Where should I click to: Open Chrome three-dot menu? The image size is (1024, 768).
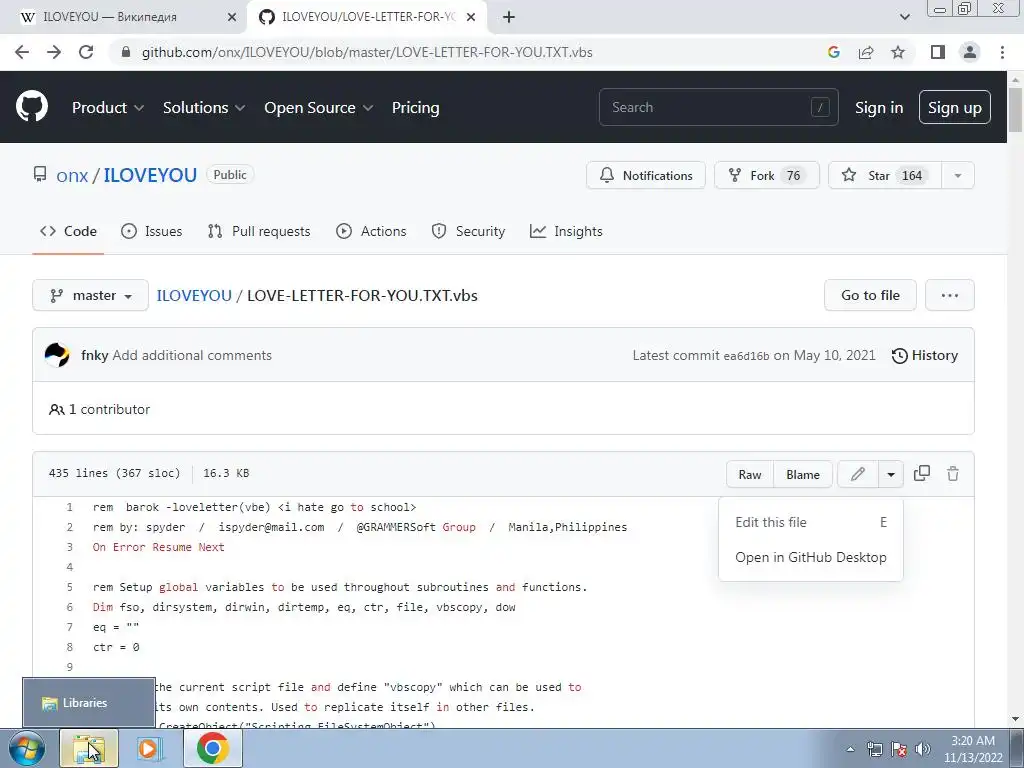[1002, 52]
